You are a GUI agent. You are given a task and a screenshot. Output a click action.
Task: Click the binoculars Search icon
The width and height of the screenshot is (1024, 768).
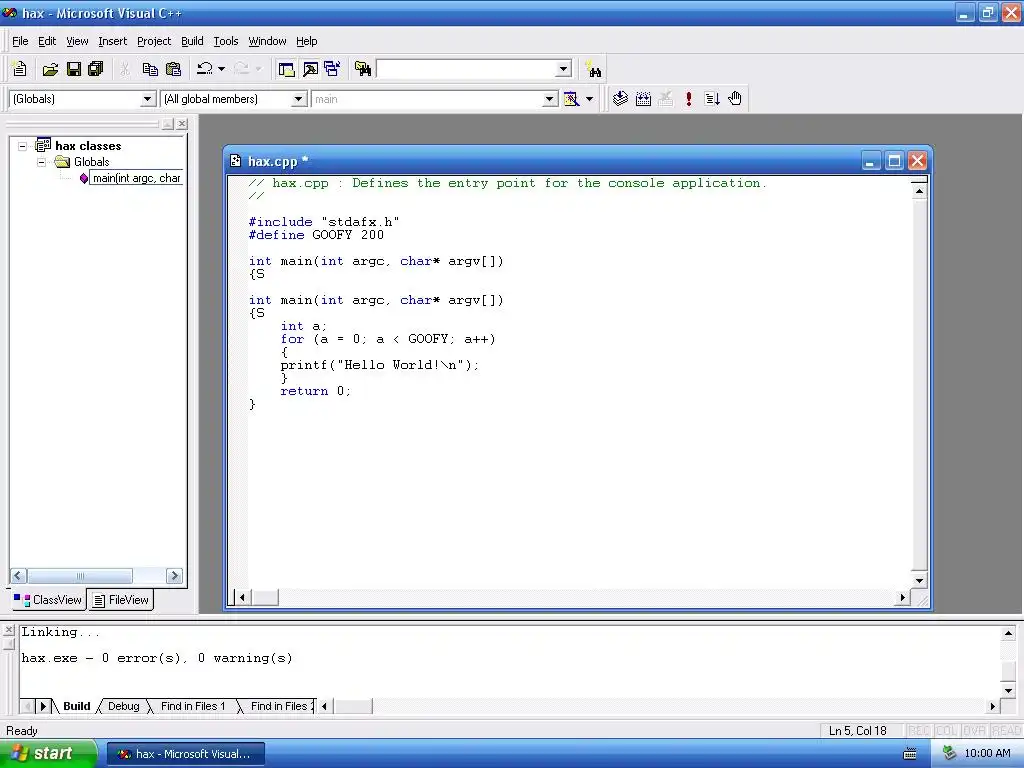tap(594, 69)
